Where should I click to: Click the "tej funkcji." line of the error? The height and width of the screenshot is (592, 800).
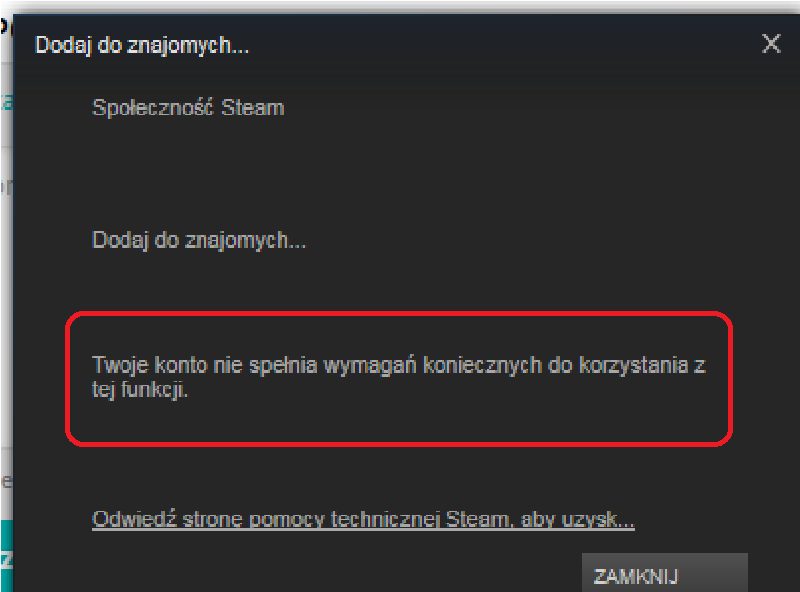point(140,390)
